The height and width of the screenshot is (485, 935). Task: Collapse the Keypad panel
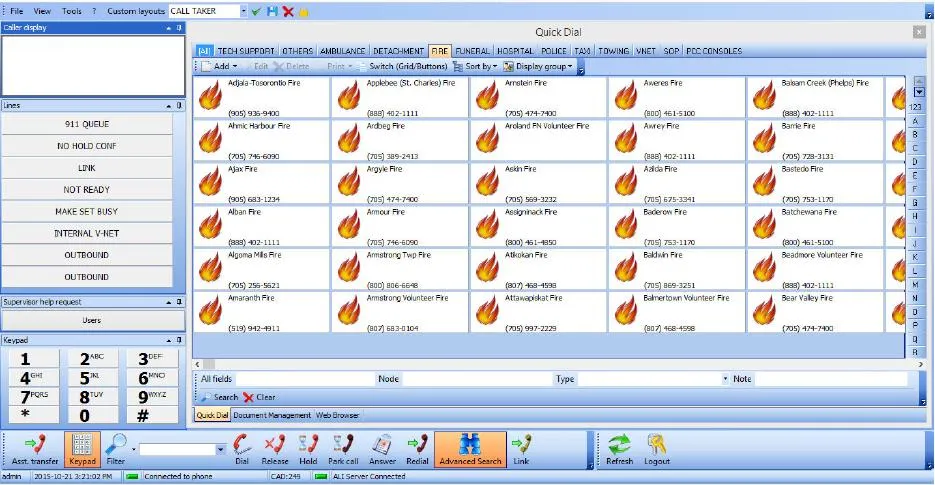tap(169, 340)
